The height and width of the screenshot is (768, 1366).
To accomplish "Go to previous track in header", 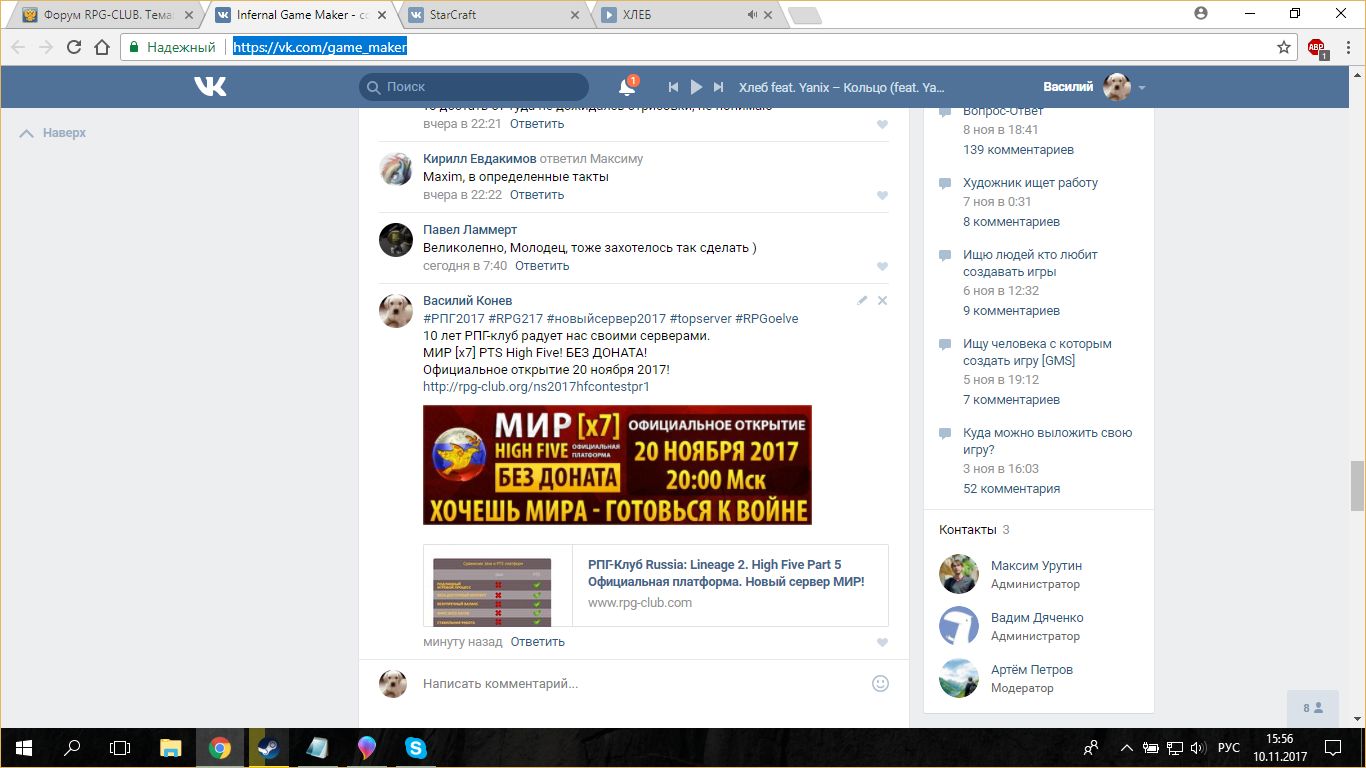I will 674,87.
